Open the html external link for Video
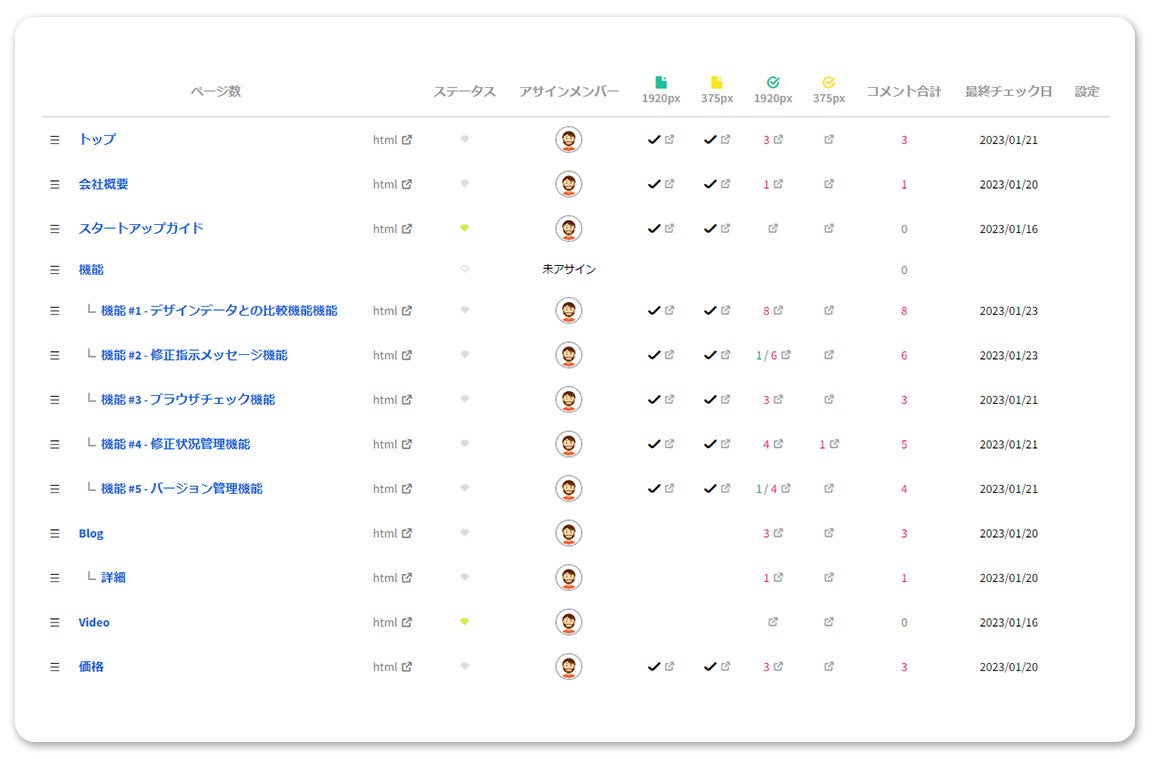1152x759 pixels. coord(392,622)
